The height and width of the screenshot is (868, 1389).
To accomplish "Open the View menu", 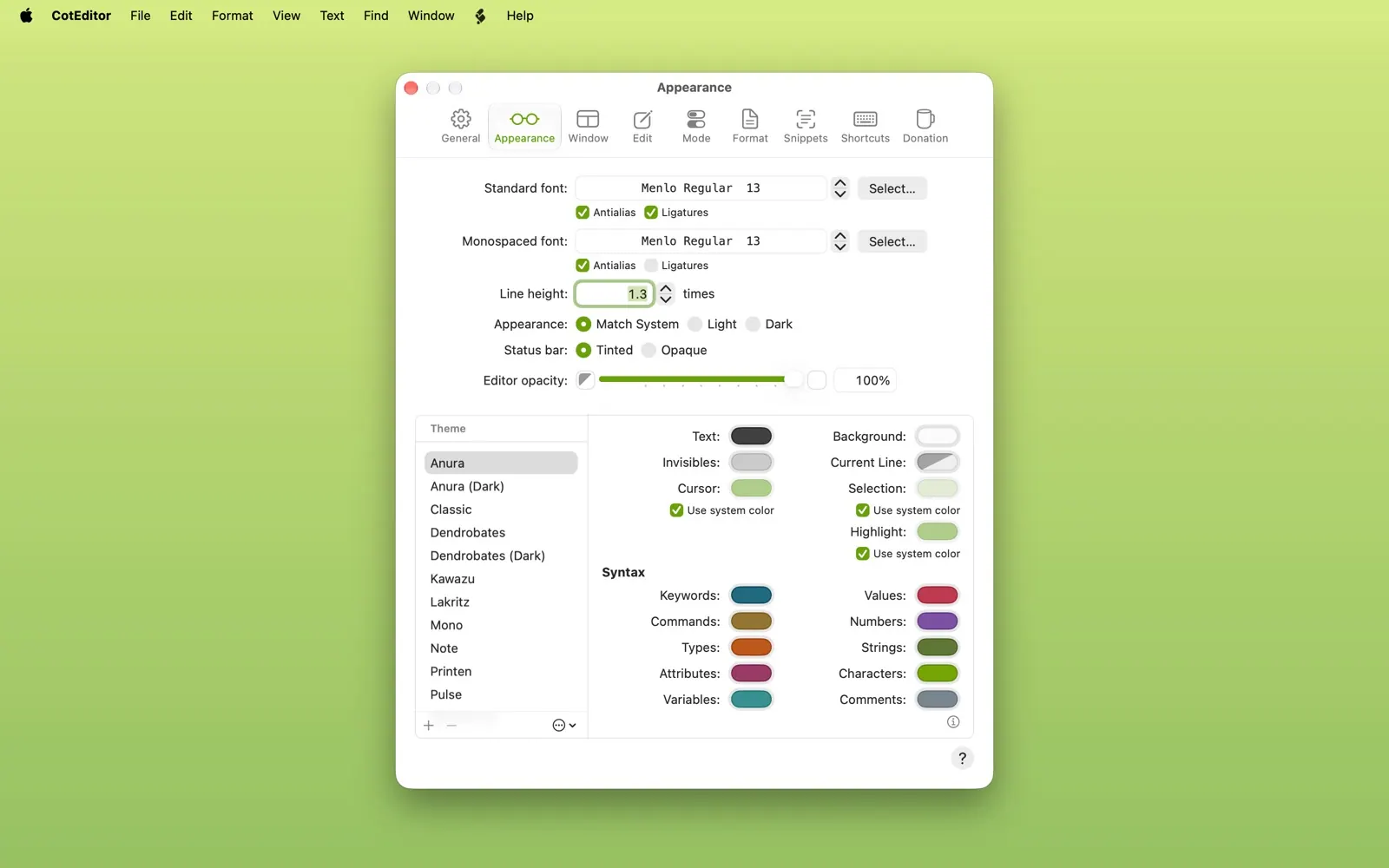I will click(x=286, y=16).
